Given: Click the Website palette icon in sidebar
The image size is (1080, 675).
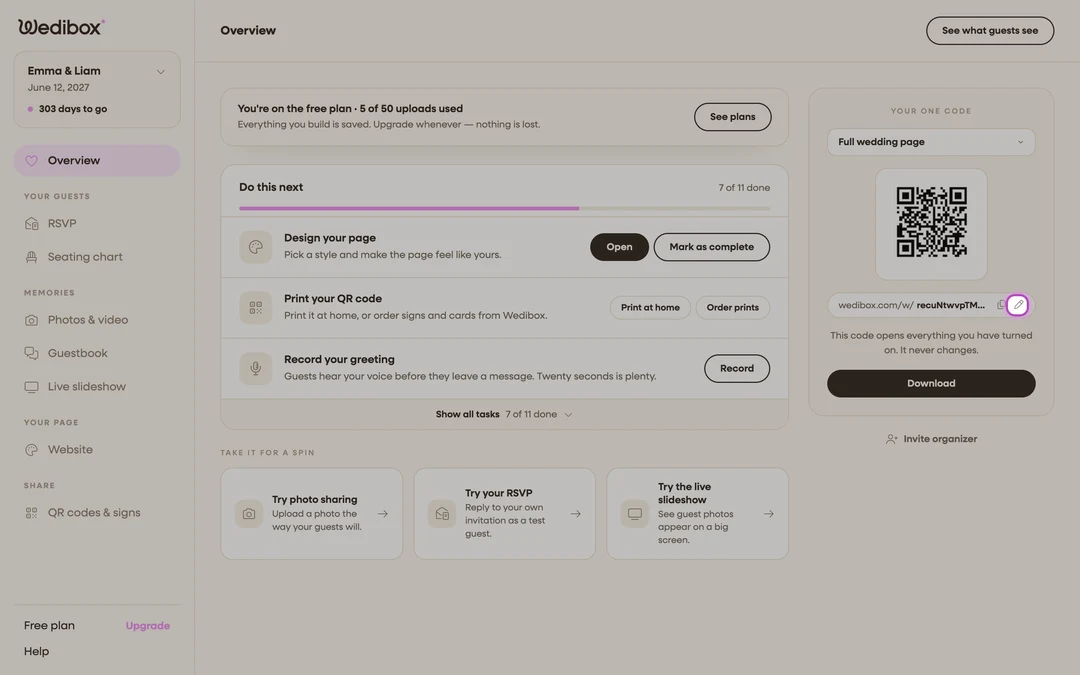Looking at the screenshot, I should (x=32, y=450).
